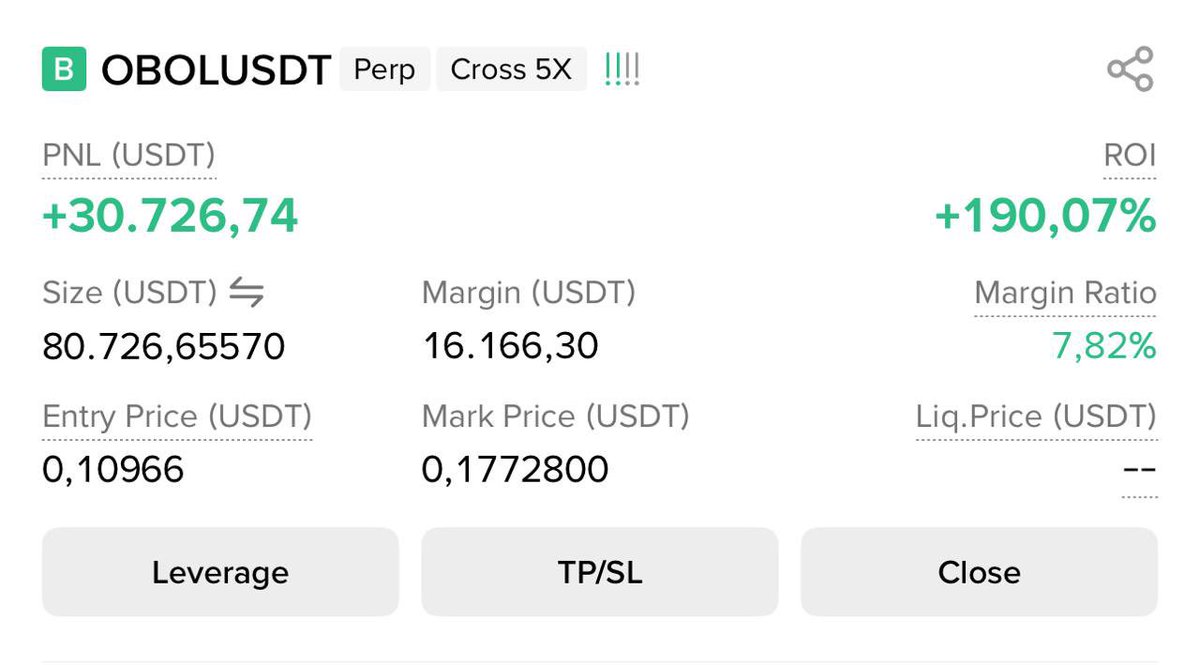Click the Margin Ratio label
The width and height of the screenshot is (1200, 665).
[1065, 293]
